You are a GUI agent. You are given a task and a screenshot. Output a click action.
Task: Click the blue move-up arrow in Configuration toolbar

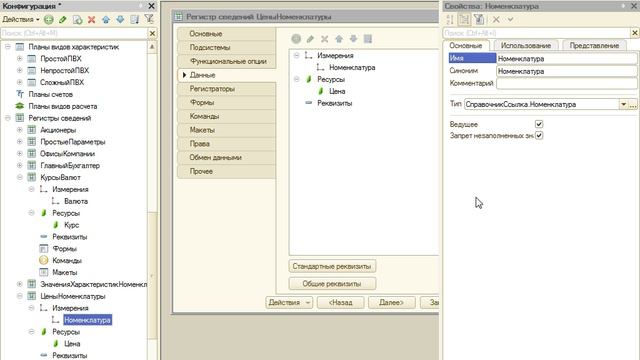106,19
